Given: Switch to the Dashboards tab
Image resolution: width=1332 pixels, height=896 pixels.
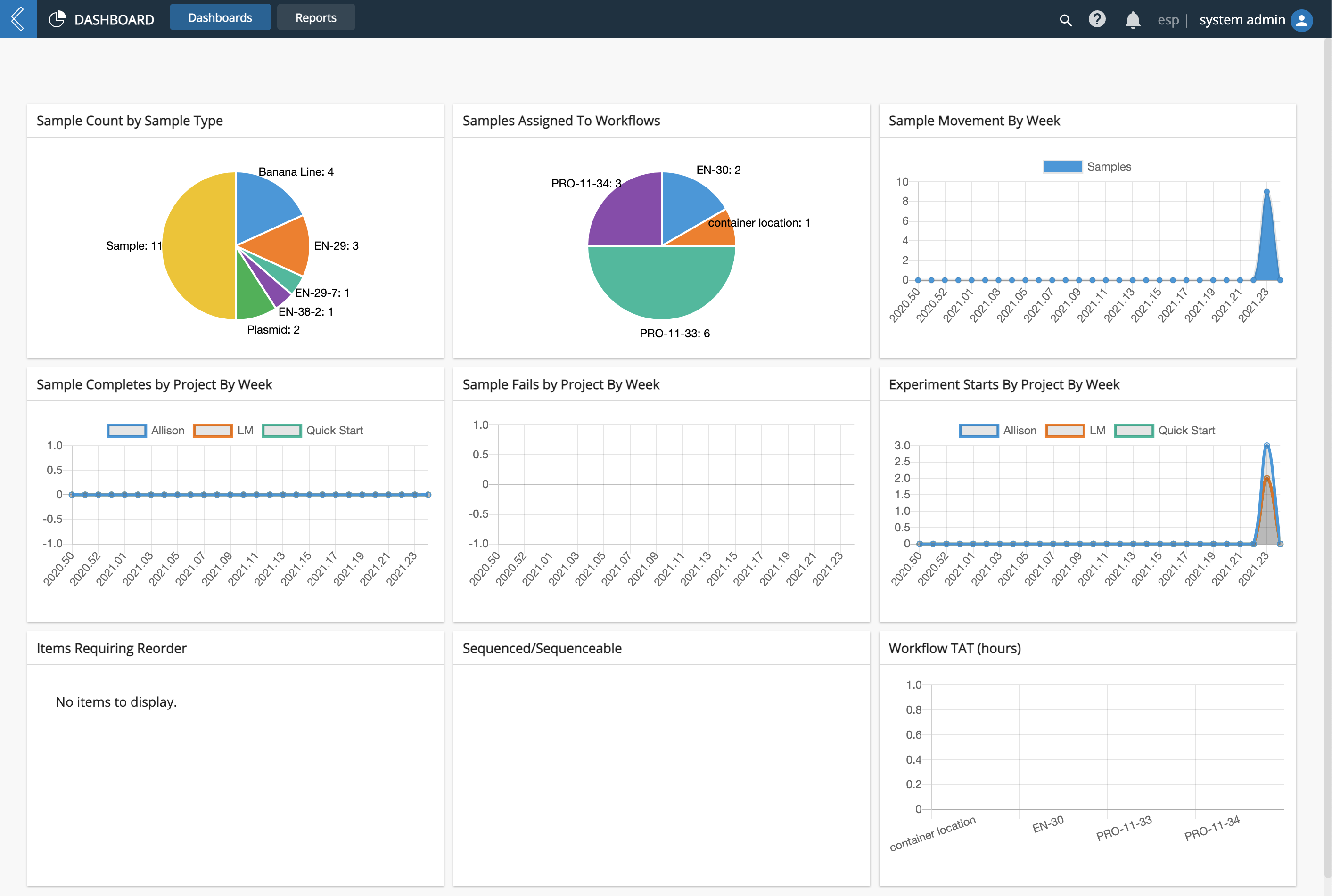Looking at the screenshot, I should (220, 17).
